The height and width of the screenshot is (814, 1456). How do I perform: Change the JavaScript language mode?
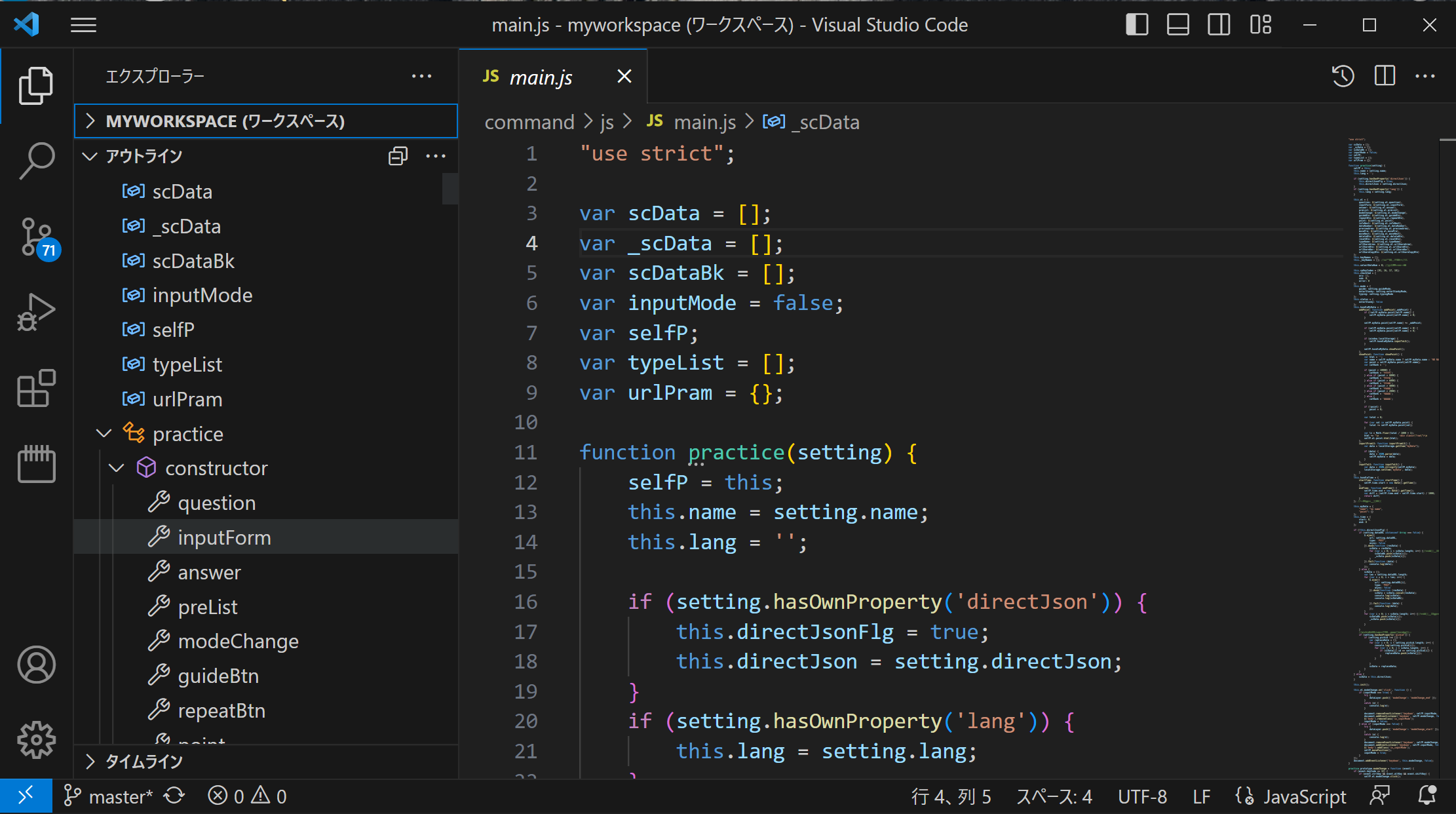tap(1290, 796)
